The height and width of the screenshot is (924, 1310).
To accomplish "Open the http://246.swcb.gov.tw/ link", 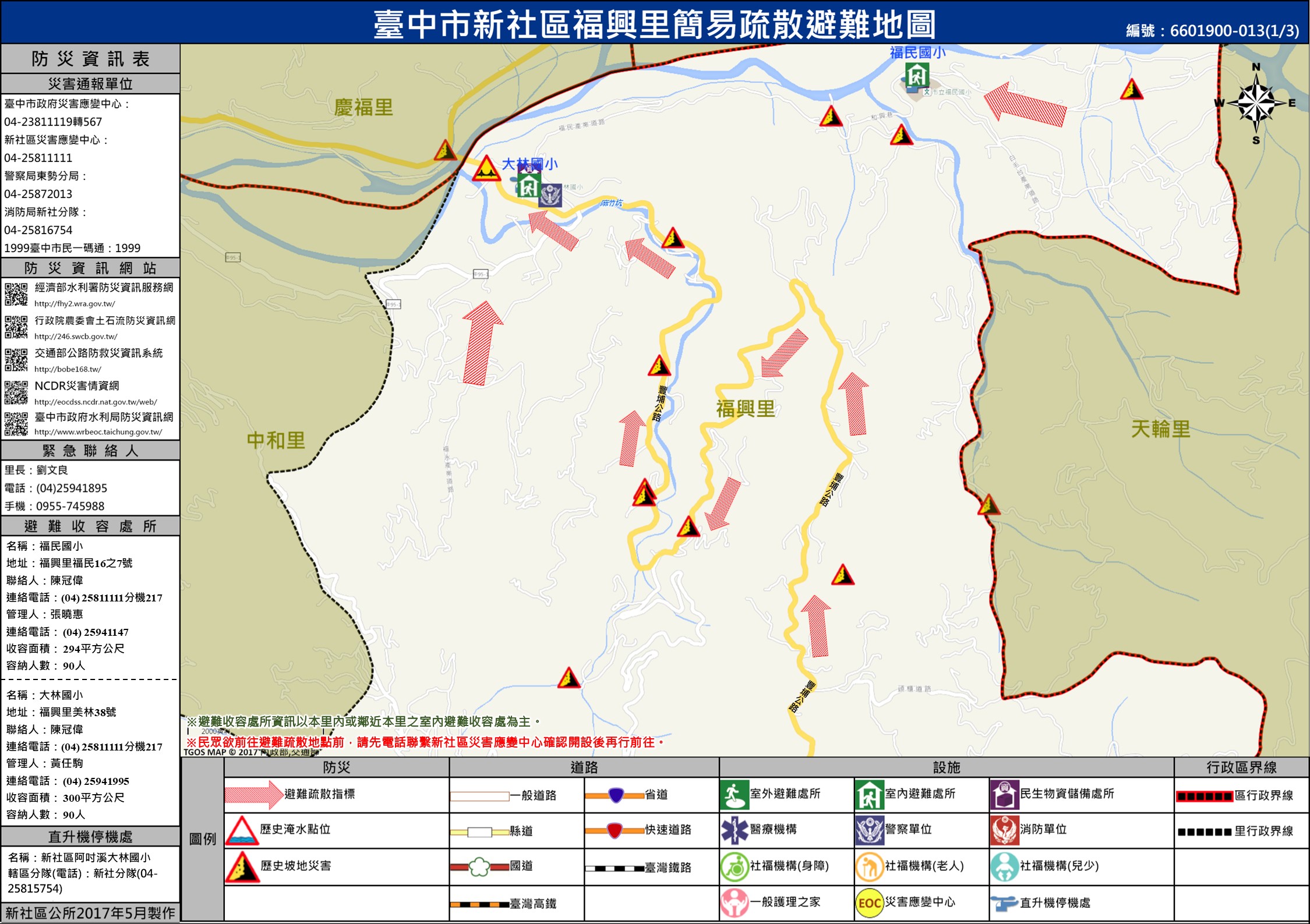I will 76,337.
